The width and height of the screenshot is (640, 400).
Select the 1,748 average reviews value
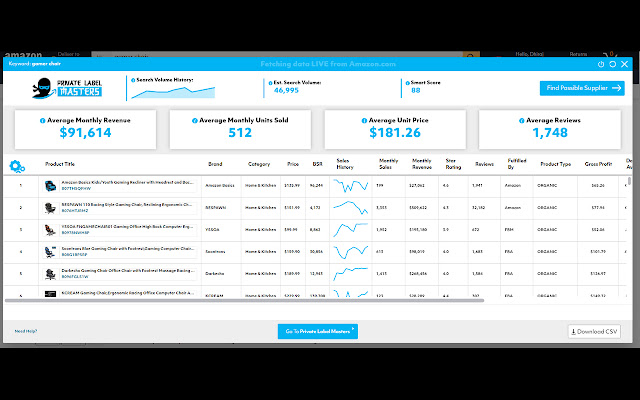click(550, 133)
